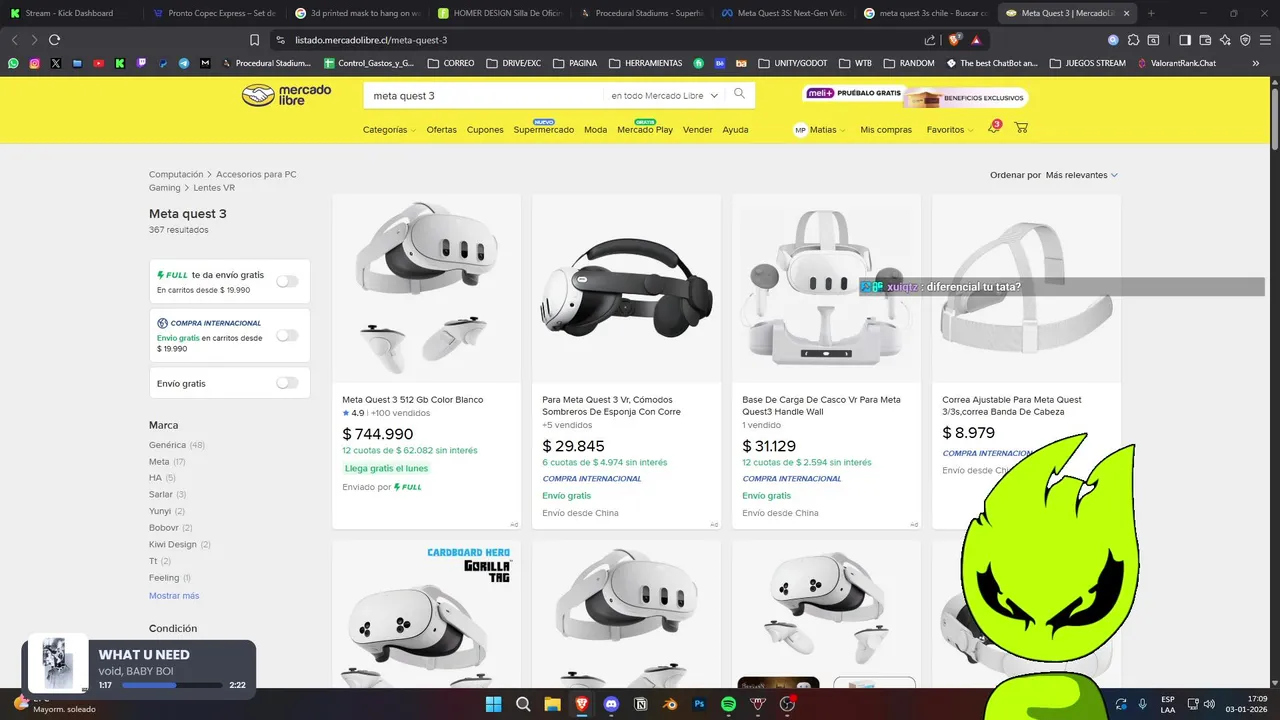Open Spotify from the taskbar

point(729,704)
